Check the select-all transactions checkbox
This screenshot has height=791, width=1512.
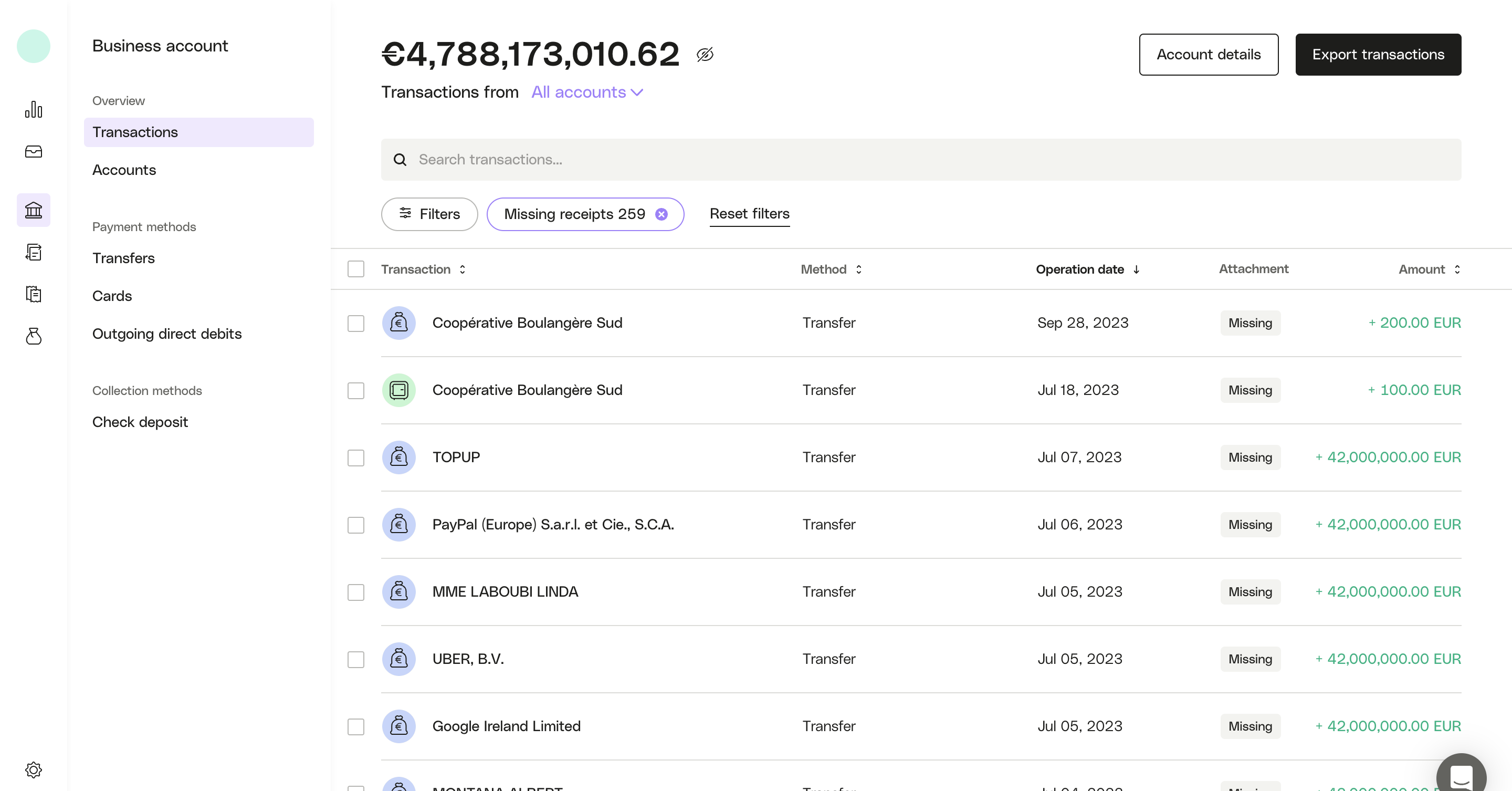[x=356, y=269]
